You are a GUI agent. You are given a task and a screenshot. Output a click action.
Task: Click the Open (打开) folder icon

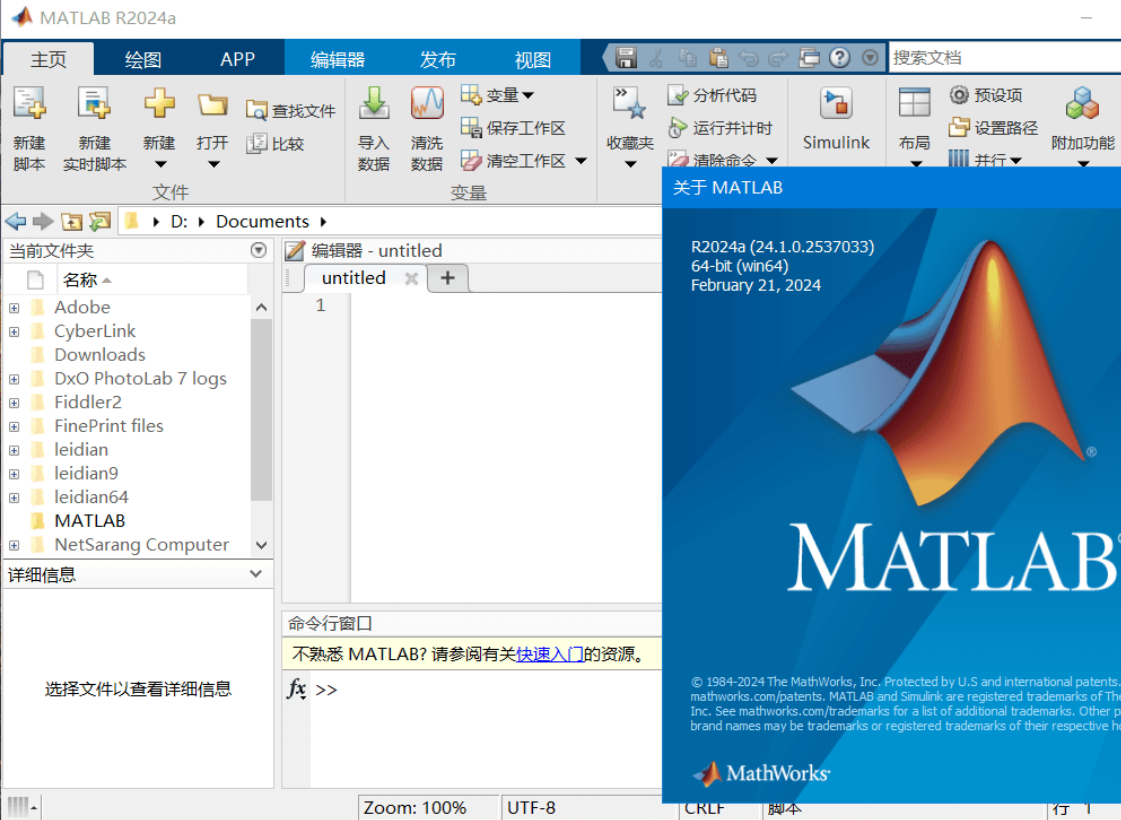(x=212, y=106)
